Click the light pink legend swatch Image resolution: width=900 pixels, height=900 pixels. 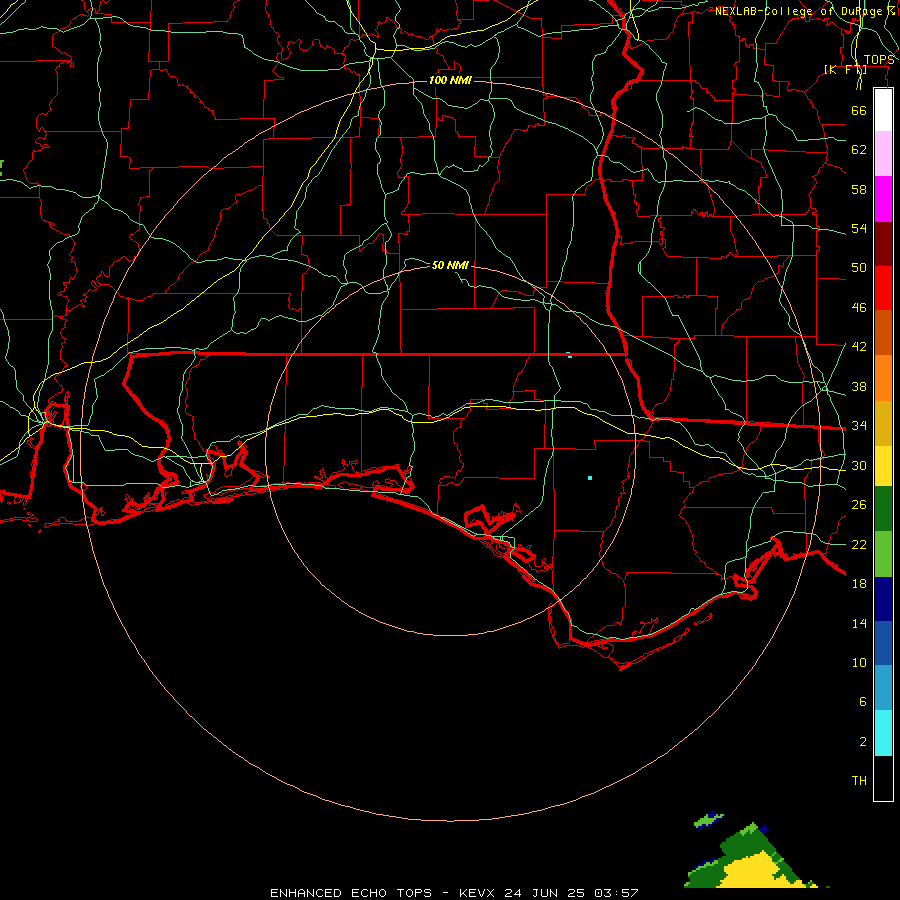tap(883, 153)
